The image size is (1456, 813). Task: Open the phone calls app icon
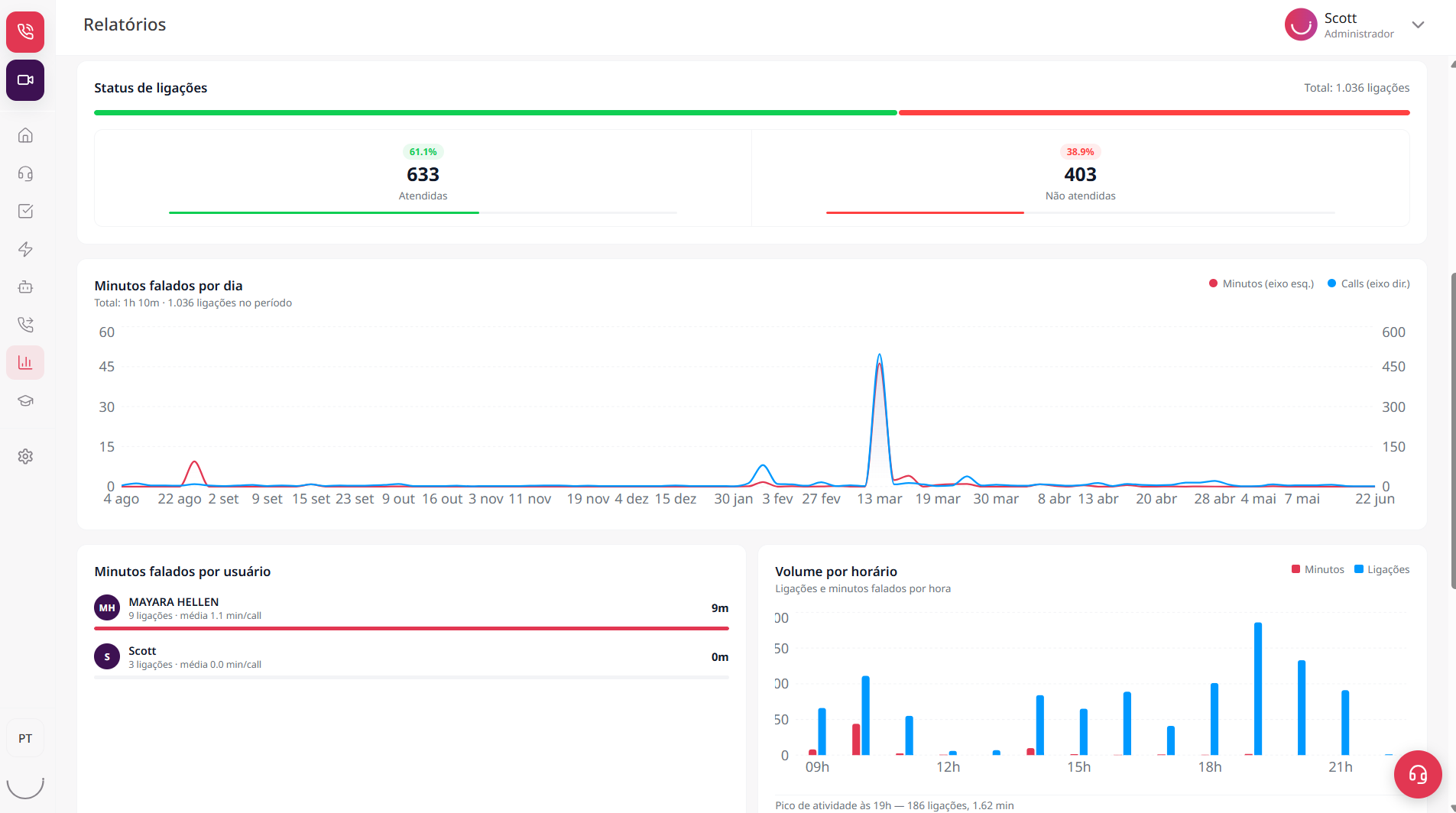point(25,31)
